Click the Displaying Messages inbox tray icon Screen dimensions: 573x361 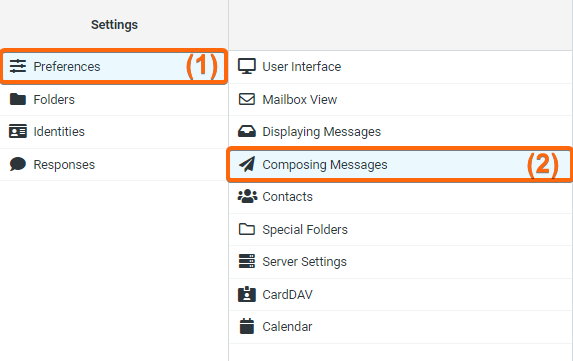(247, 132)
